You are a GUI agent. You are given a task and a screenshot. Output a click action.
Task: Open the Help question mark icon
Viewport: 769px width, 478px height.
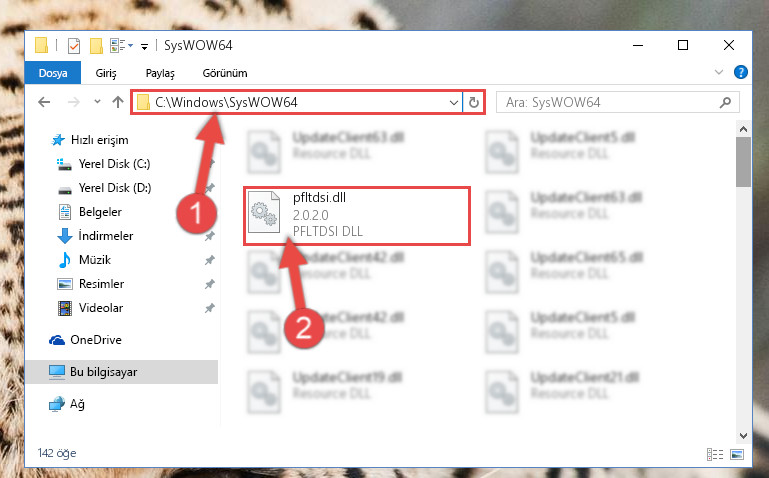[x=741, y=73]
